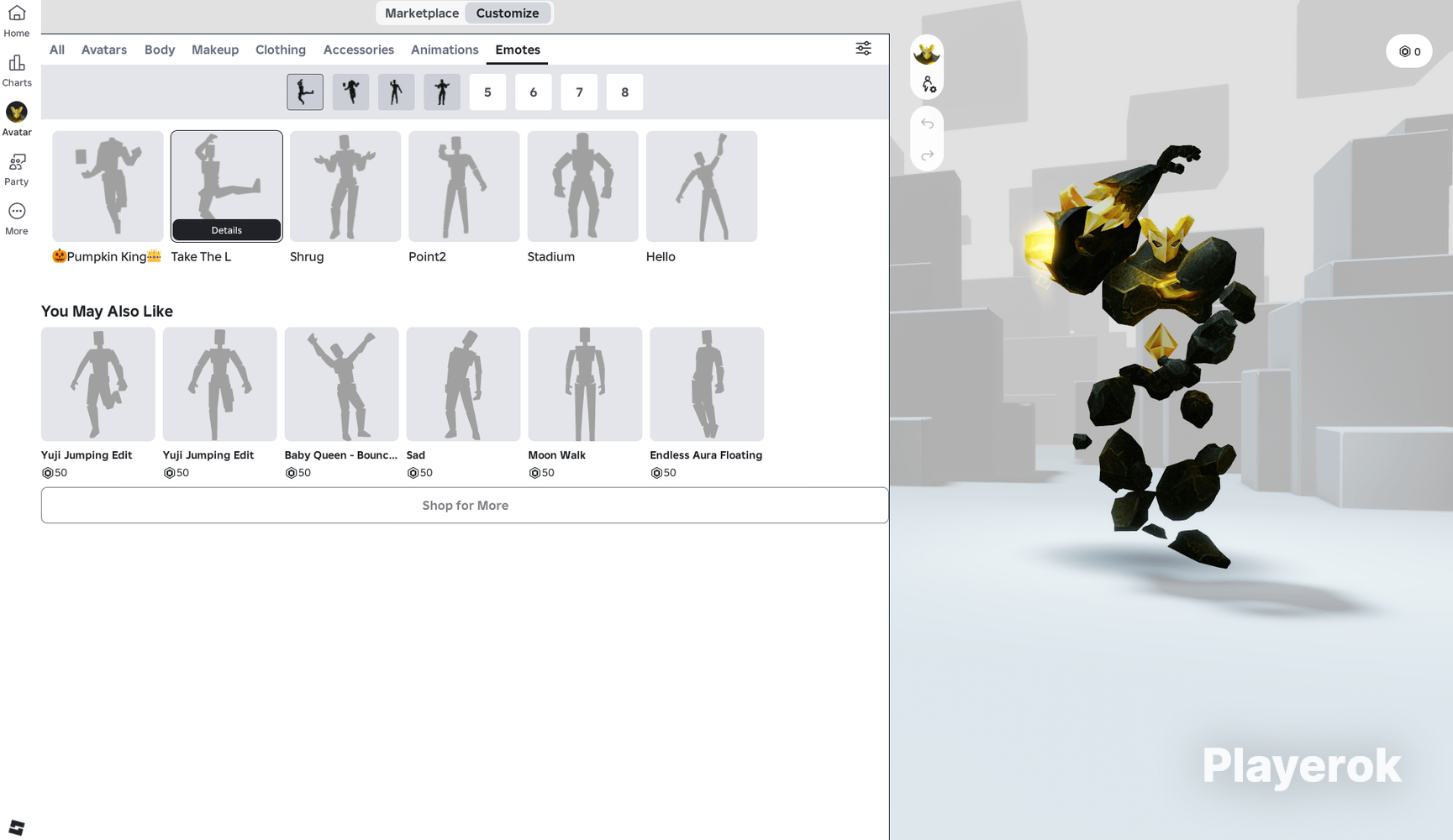1453x840 pixels.
Task: Click the "Stadium" emote label
Action: coord(551,257)
